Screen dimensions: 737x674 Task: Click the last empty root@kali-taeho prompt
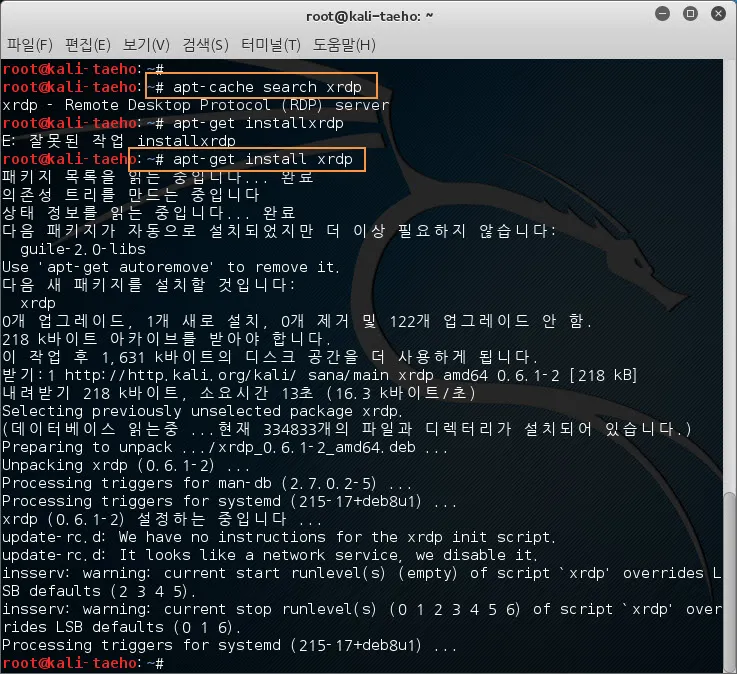pyautogui.click(x=83, y=663)
